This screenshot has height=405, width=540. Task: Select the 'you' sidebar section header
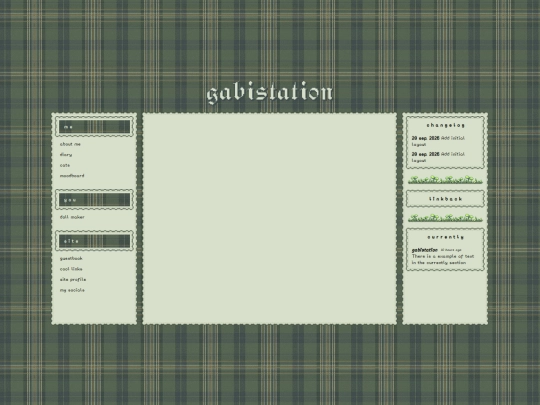[94, 199]
